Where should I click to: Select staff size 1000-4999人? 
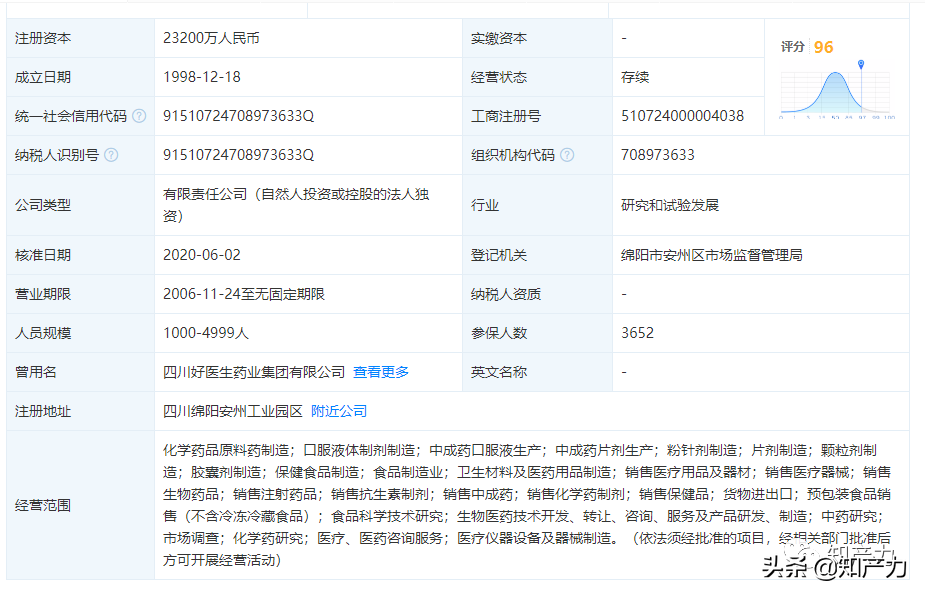206,333
